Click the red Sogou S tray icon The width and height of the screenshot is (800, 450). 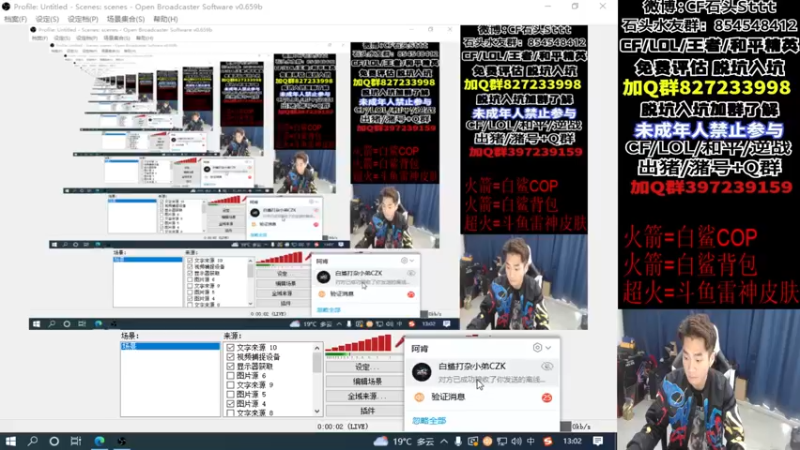(x=547, y=441)
